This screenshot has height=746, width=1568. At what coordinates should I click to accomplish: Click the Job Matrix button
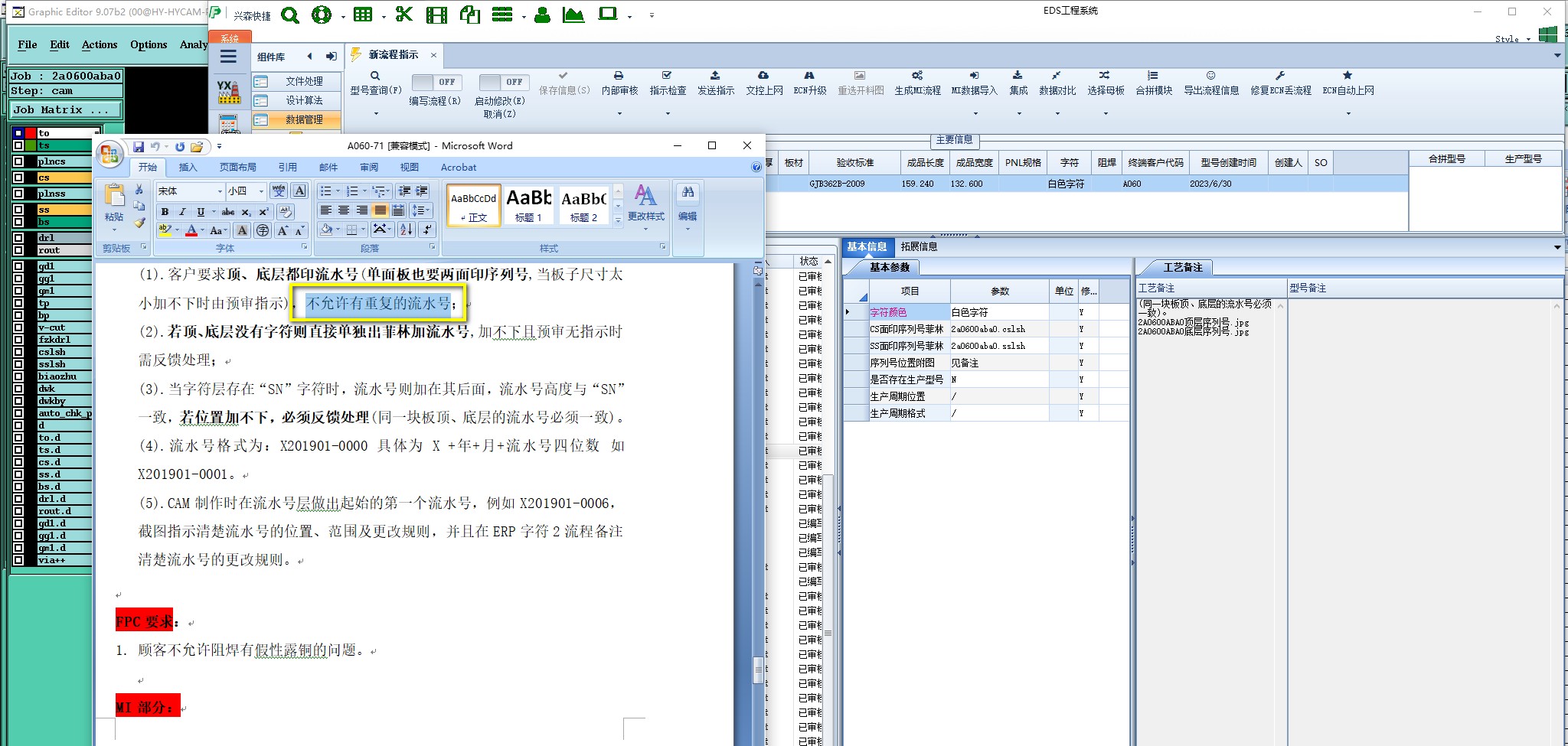(66, 110)
